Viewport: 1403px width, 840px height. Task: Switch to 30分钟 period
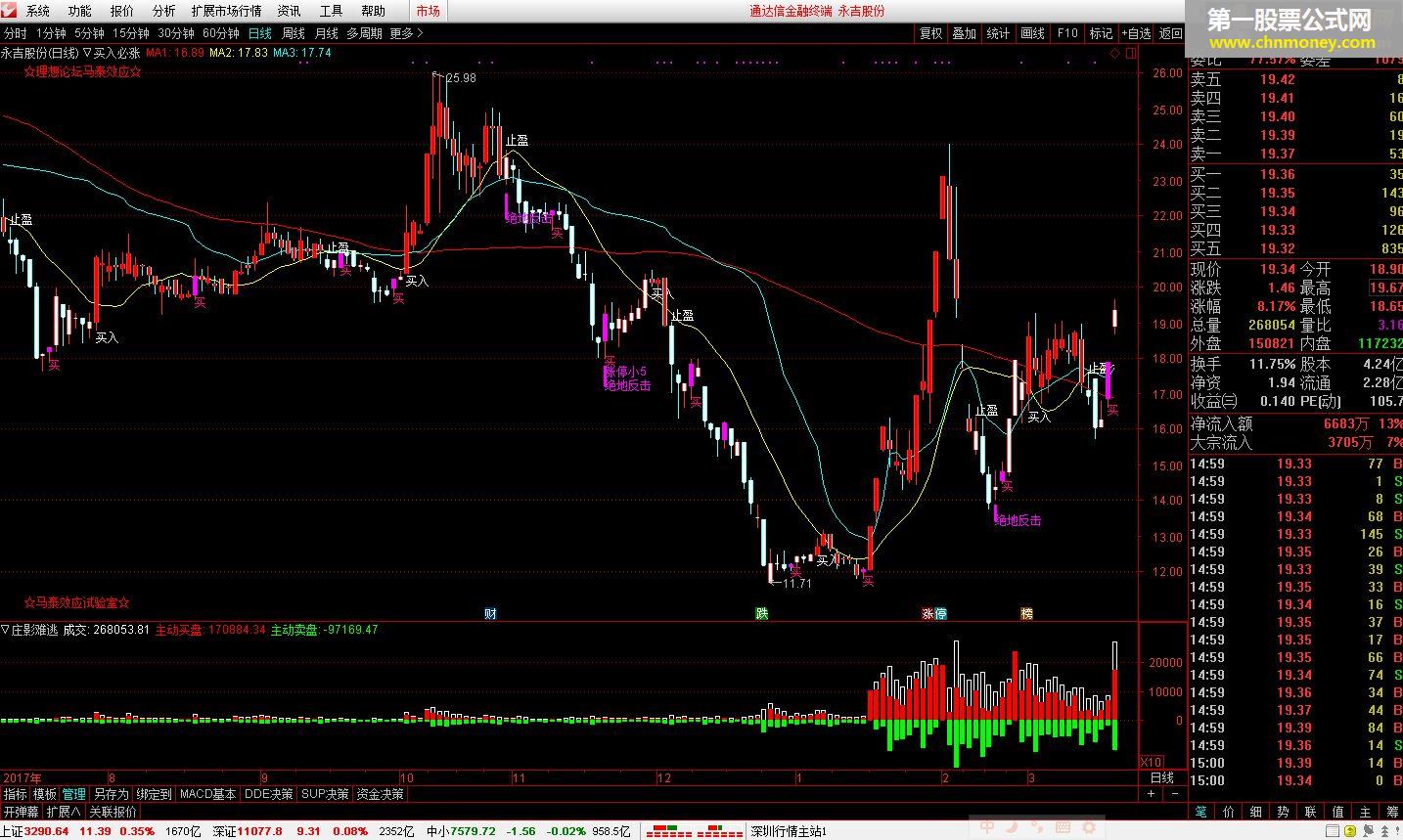(x=176, y=32)
